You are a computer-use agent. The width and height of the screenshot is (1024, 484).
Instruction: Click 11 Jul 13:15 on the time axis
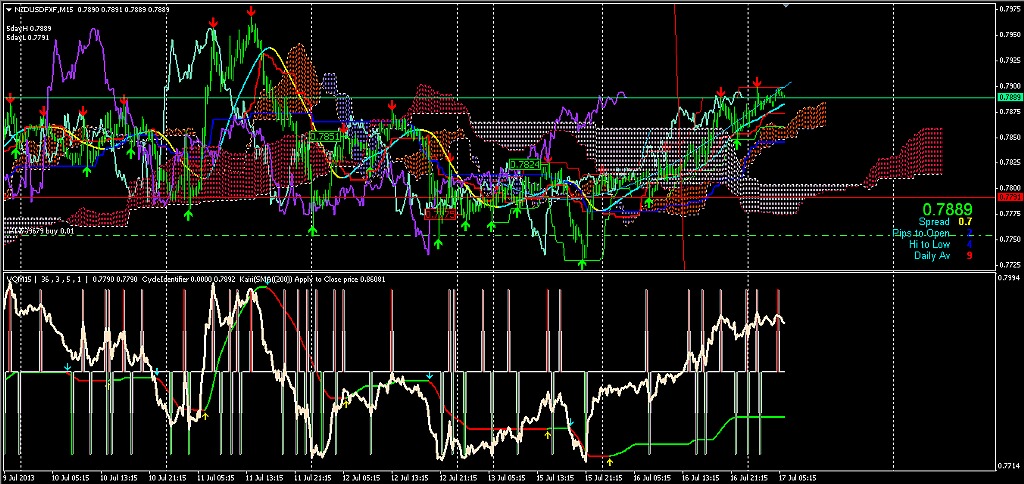[266, 478]
